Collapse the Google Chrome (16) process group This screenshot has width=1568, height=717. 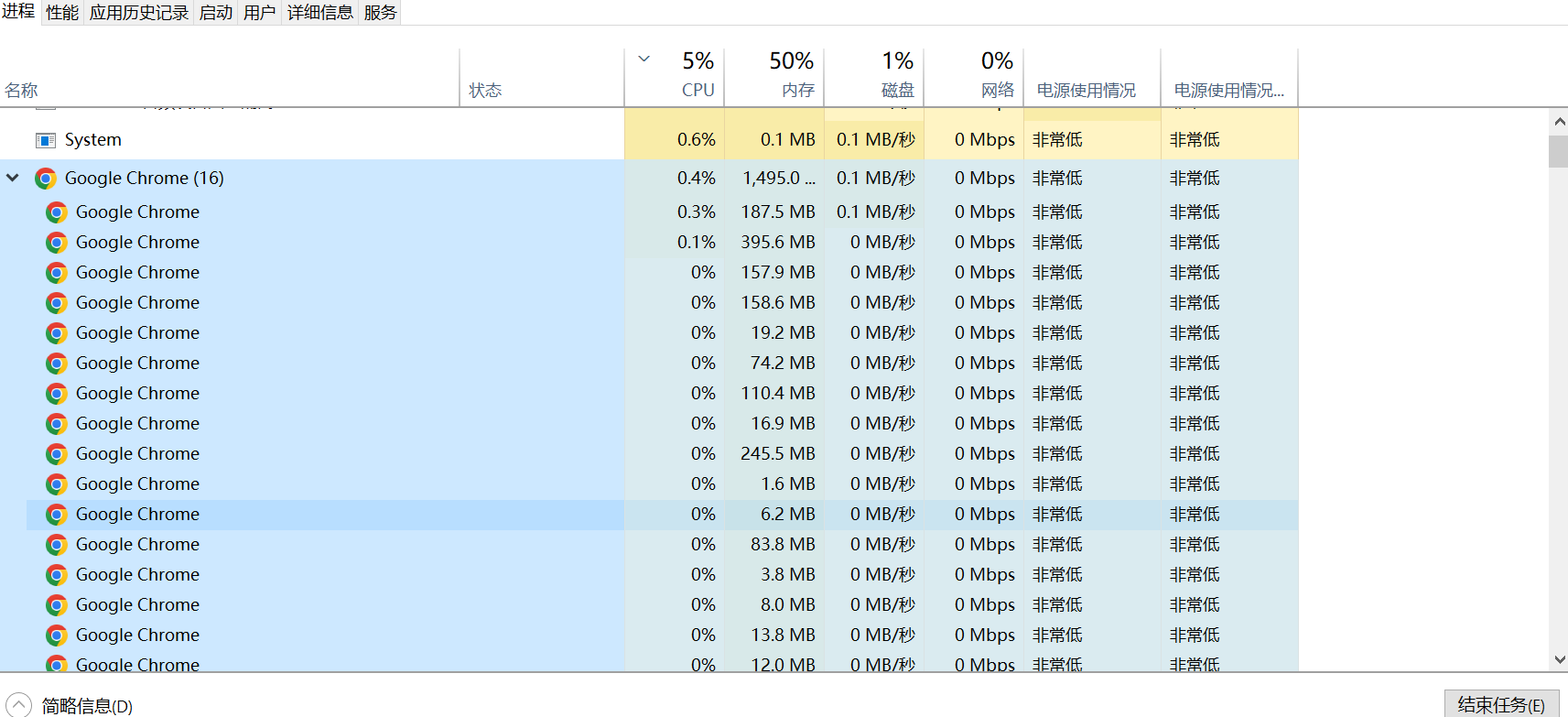13,178
